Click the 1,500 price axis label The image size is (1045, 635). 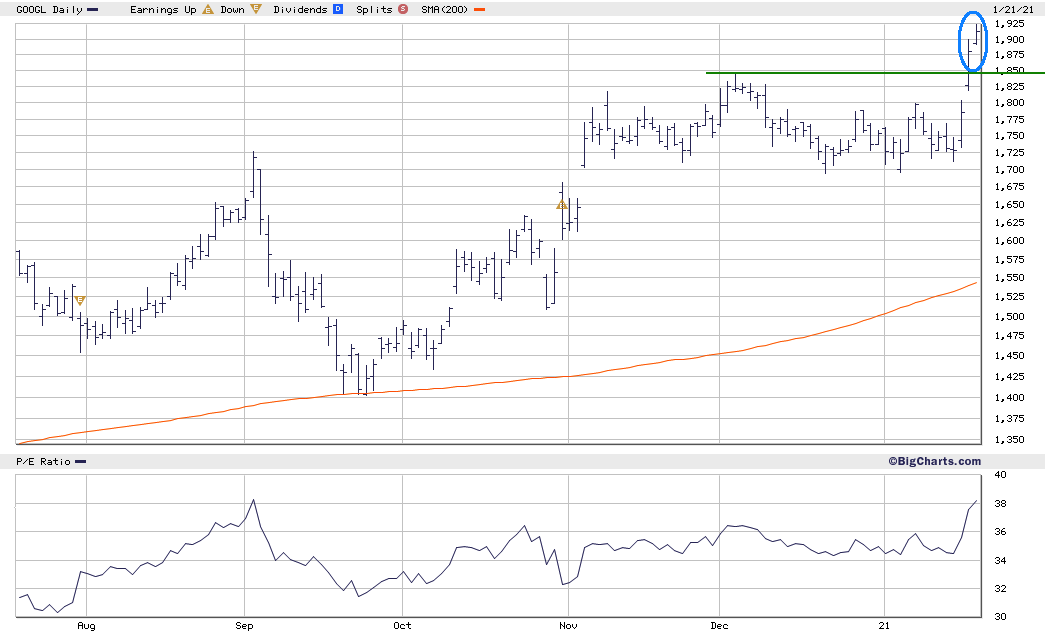coord(1010,317)
